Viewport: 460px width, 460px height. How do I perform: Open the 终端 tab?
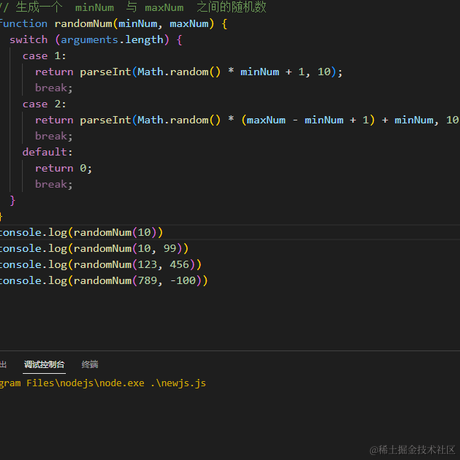[x=90, y=364]
